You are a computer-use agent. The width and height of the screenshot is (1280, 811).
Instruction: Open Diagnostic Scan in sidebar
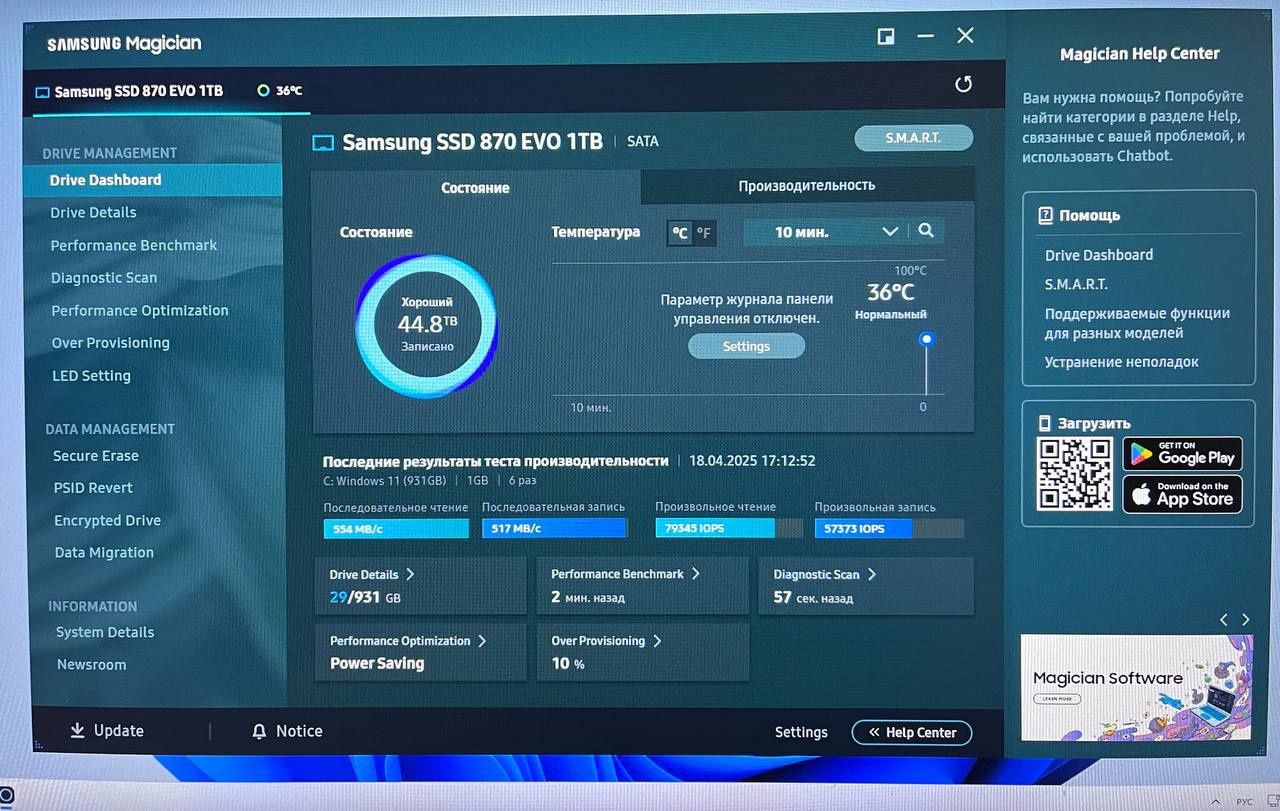pyautogui.click(x=104, y=278)
